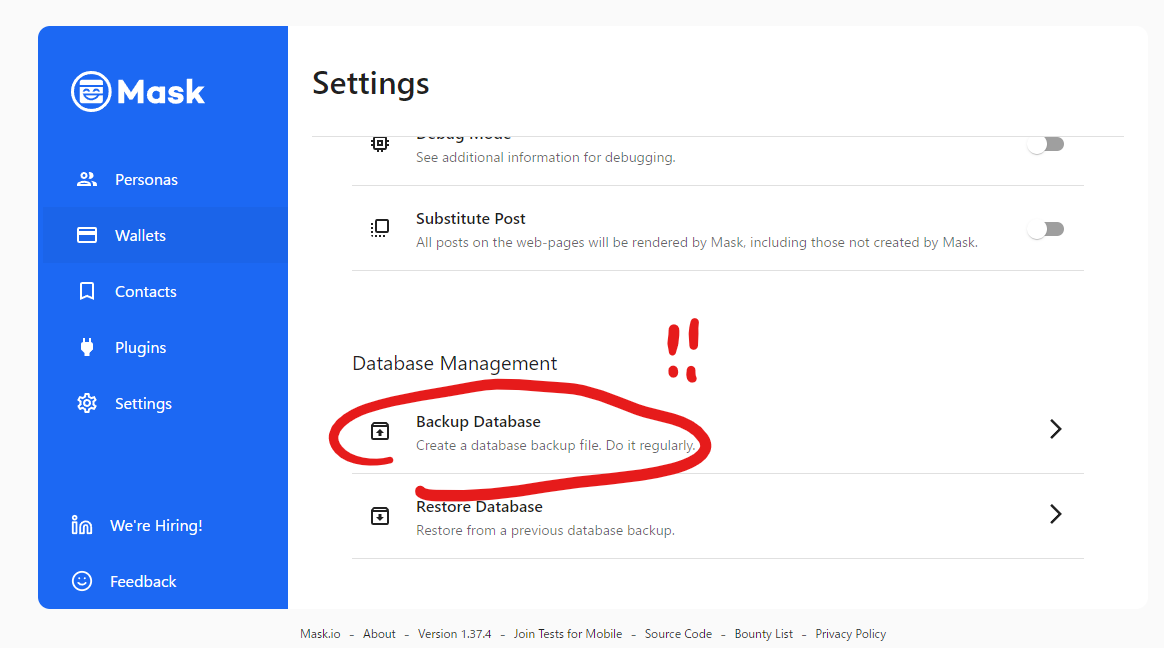
Task: Click the Settings gear icon
Action: coord(87,403)
